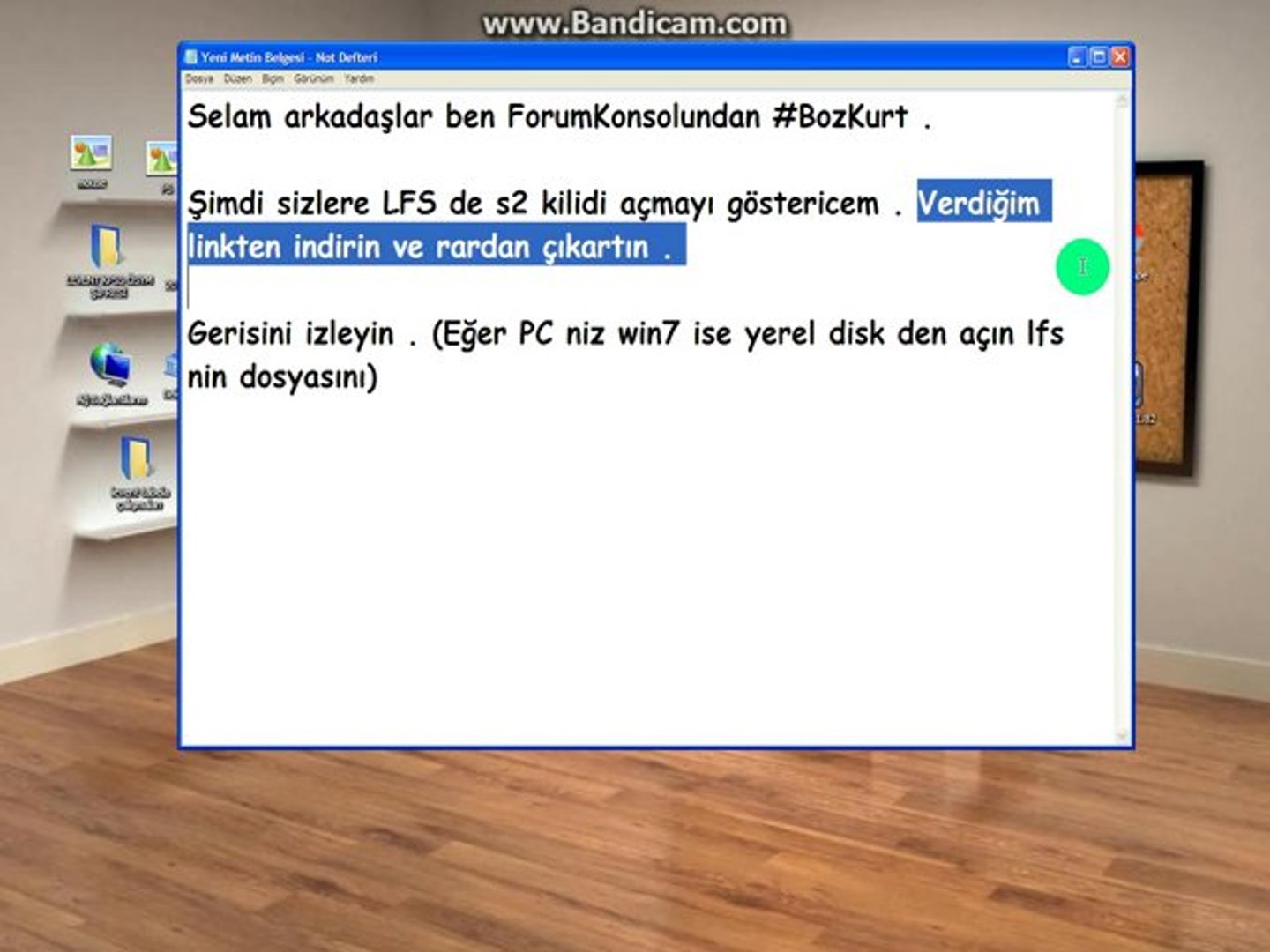Click the scroll up arrow in Notepad
Screen dimensions: 1270x952
coord(1123,101)
